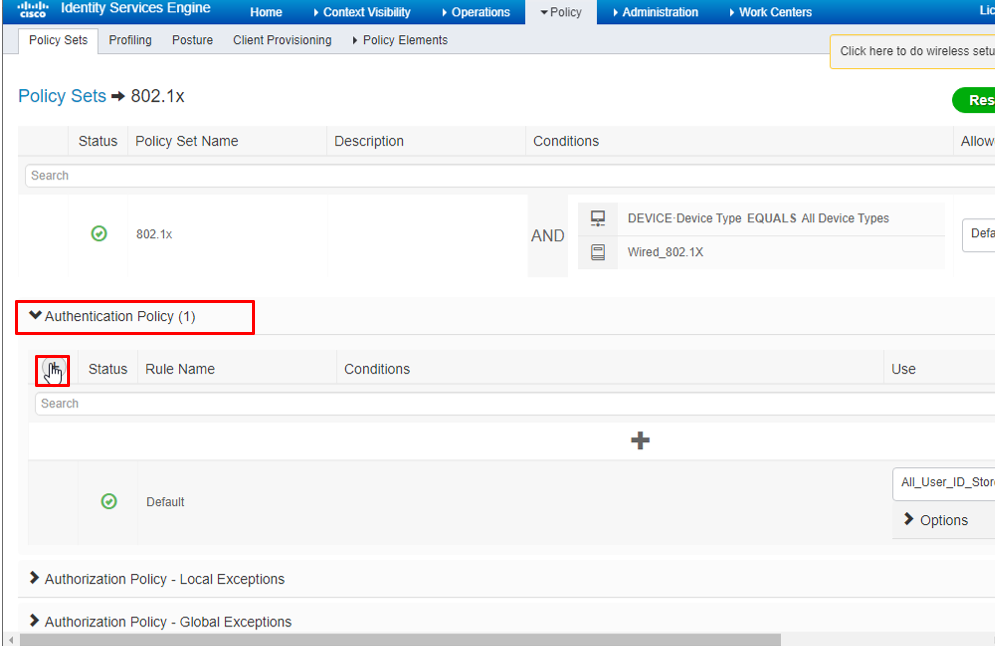
Task: Click the Use column header
Action: click(903, 369)
